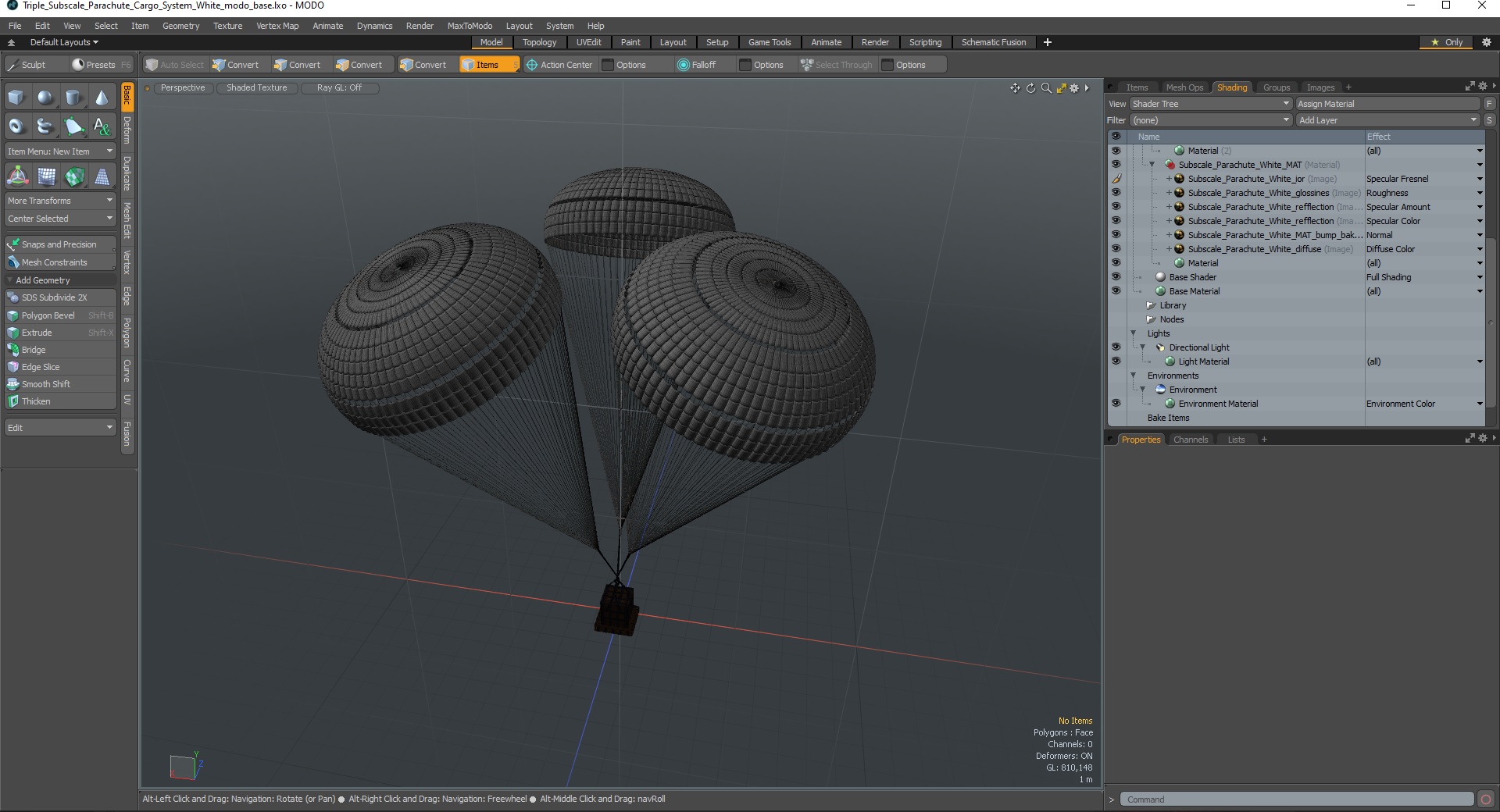The image size is (1500, 812).
Task: Click the green checkered cube icon
Action: 74,177
